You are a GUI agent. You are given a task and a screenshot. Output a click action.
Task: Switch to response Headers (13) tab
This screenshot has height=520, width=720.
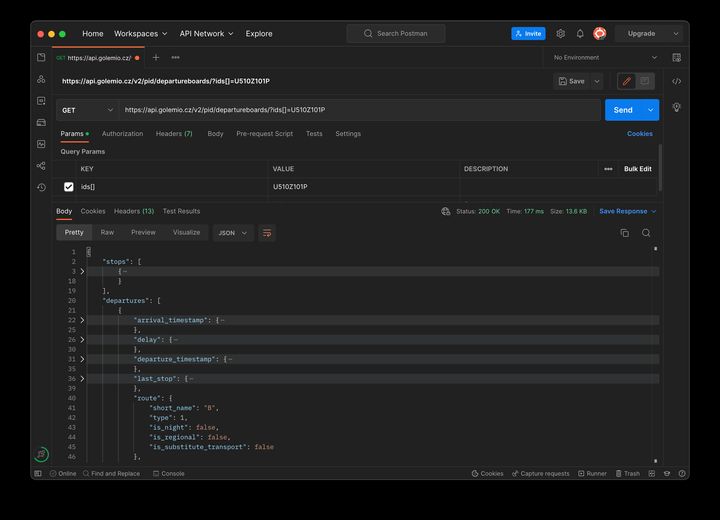click(134, 211)
